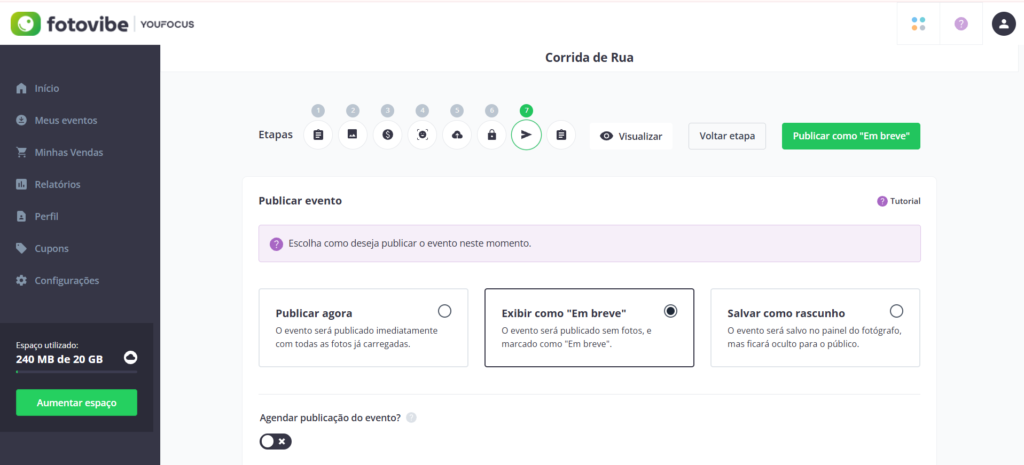The height and width of the screenshot is (465, 1024).
Task: Open step 1 clipboard icon in Etapas
Action: (x=318, y=135)
